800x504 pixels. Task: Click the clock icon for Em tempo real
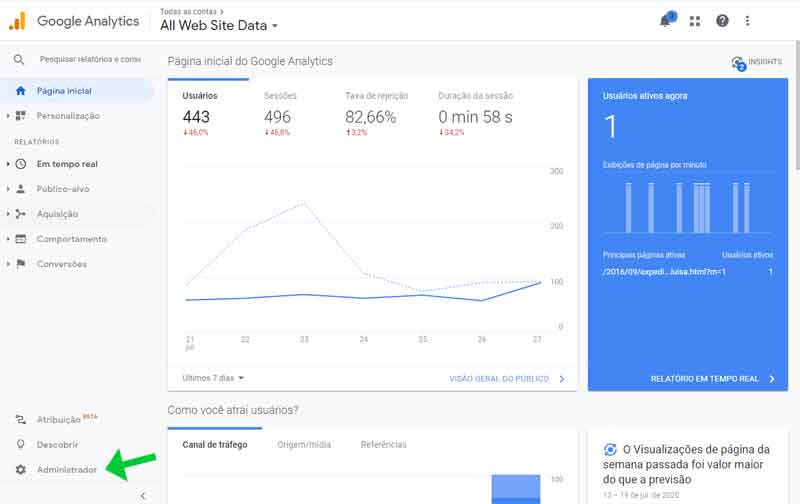[20, 164]
